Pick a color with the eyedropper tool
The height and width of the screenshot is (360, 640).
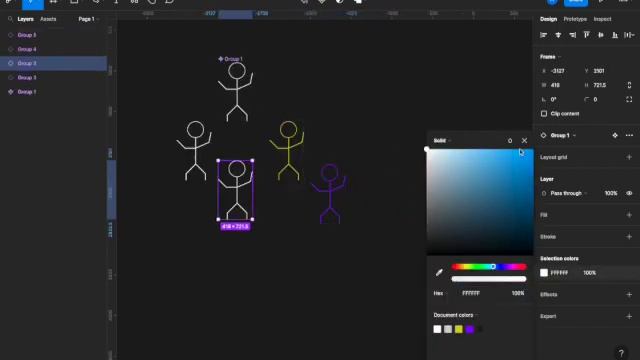point(439,272)
